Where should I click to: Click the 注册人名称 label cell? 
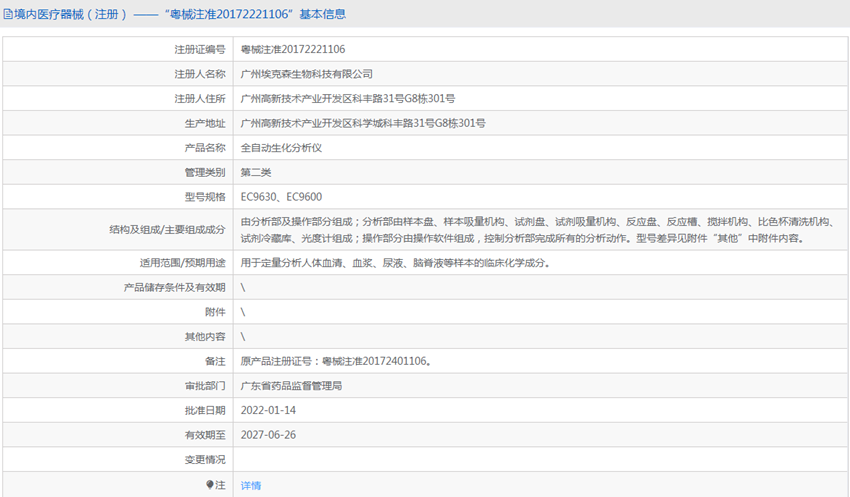coord(118,74)
